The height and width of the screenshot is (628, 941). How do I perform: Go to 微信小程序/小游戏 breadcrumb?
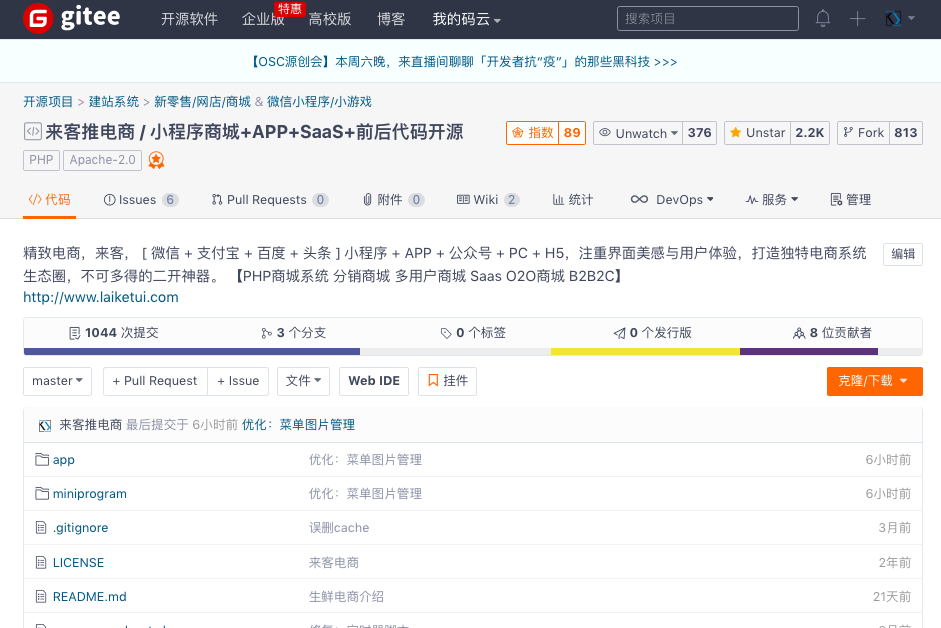(x=319, y=102)
